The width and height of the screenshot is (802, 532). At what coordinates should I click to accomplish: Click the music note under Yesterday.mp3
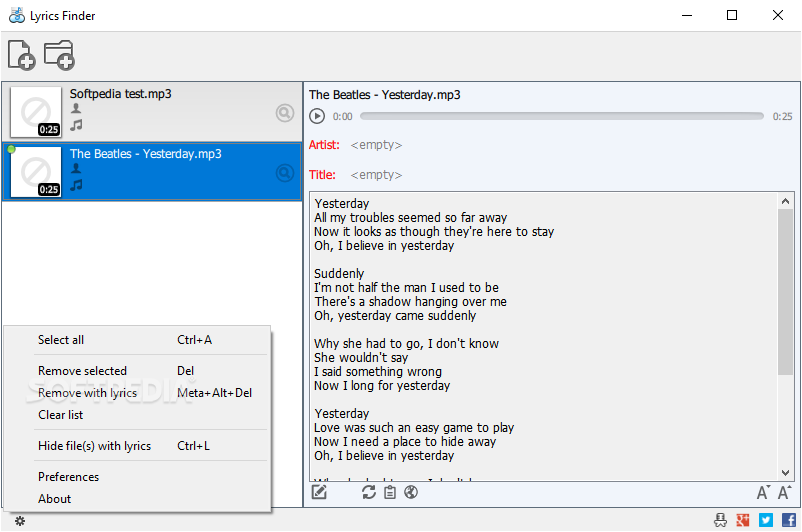(76, 185)
